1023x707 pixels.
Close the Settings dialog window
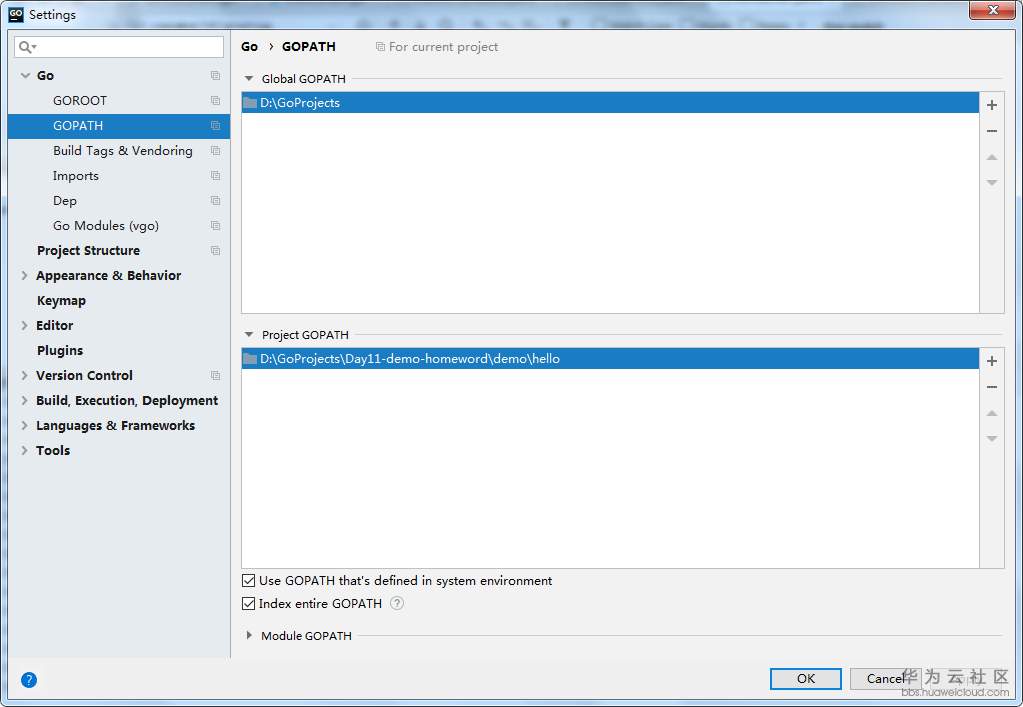pyautogui.click(x=992, y=10)
